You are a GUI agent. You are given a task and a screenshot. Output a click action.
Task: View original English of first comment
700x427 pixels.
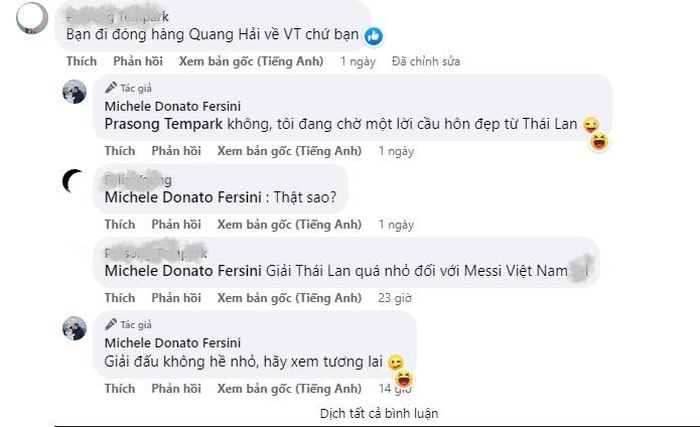(251, 61)
